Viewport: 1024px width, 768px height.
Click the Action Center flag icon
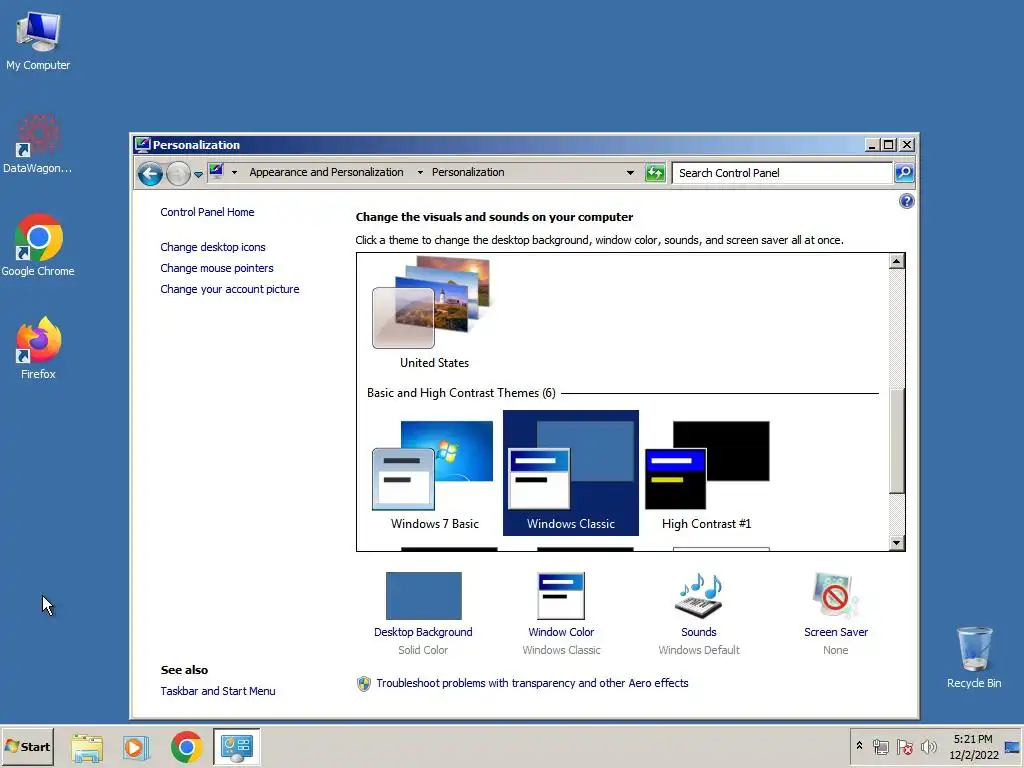905,746
